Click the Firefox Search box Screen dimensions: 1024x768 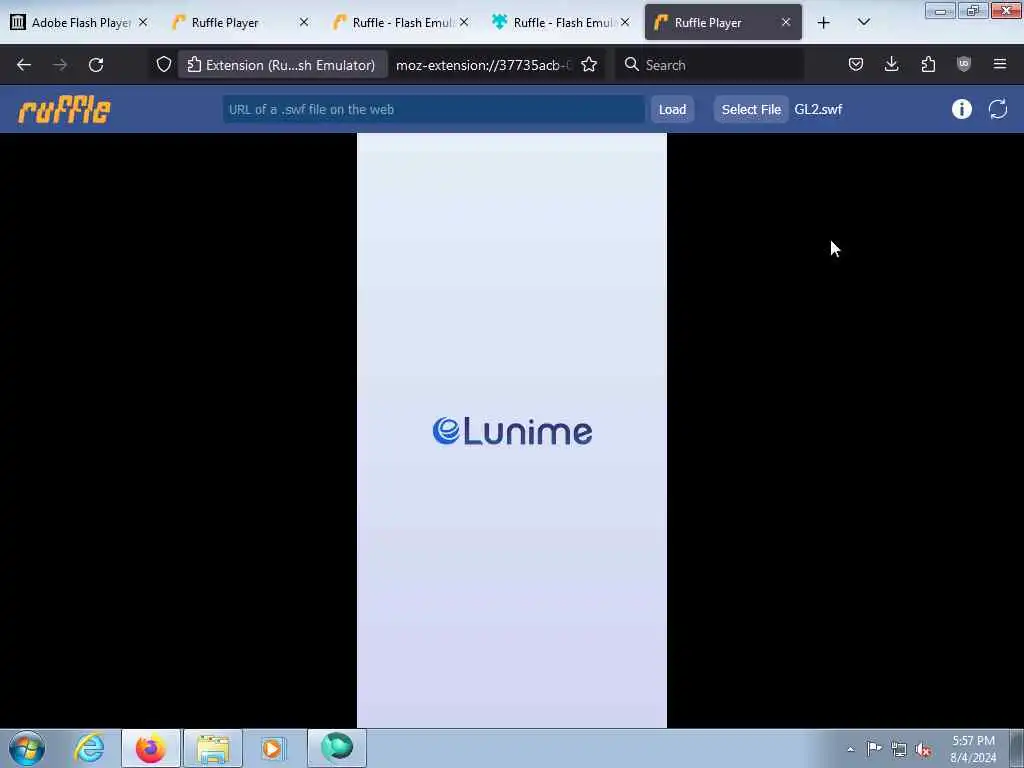pos(709,65)
